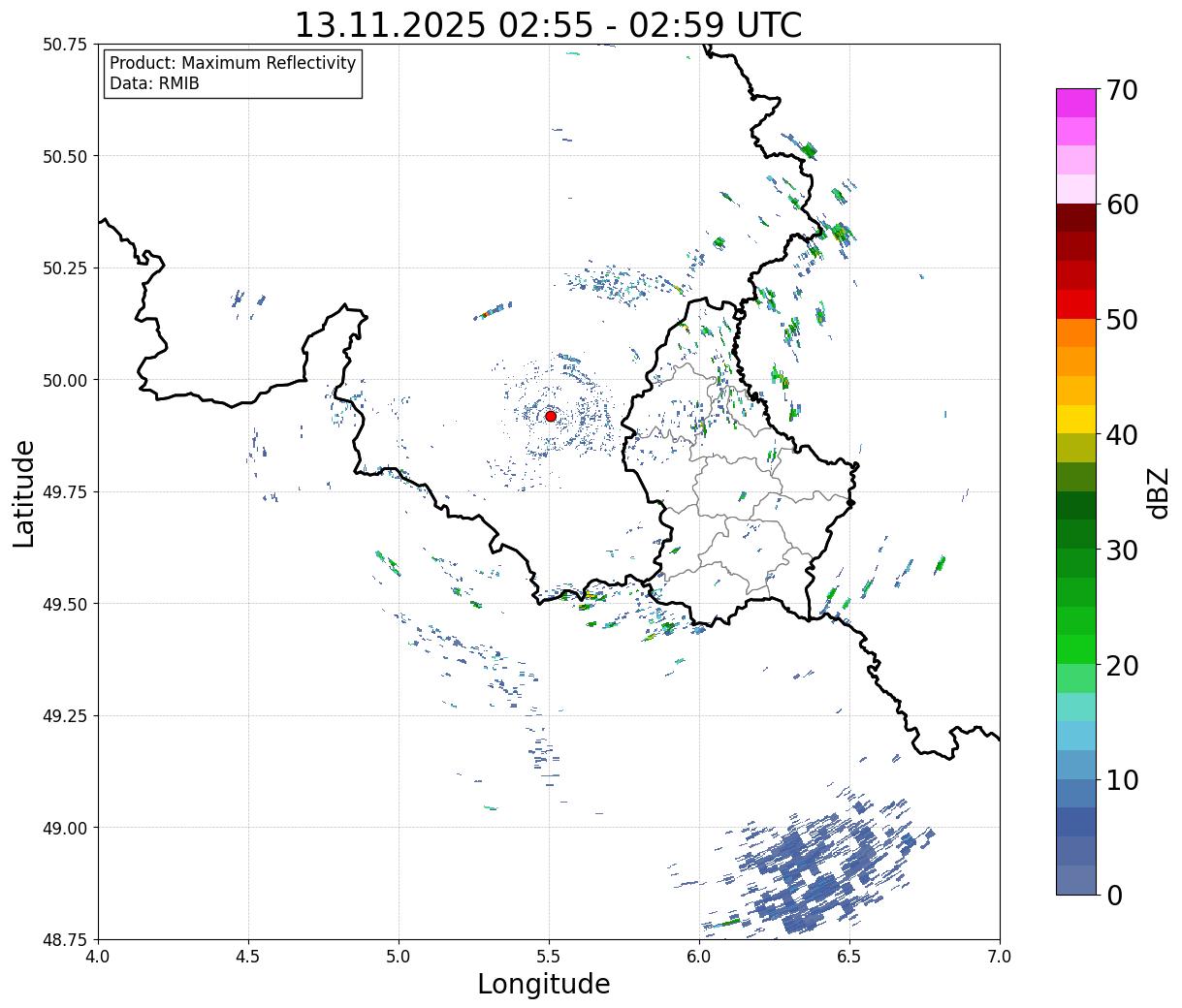Image resolution: width=1182 pixels, height=1008 pixels.
Task: Click the plot title '13.11.2025 02:55 - 02:59 UTC'
Action: (x=548, y=24)
